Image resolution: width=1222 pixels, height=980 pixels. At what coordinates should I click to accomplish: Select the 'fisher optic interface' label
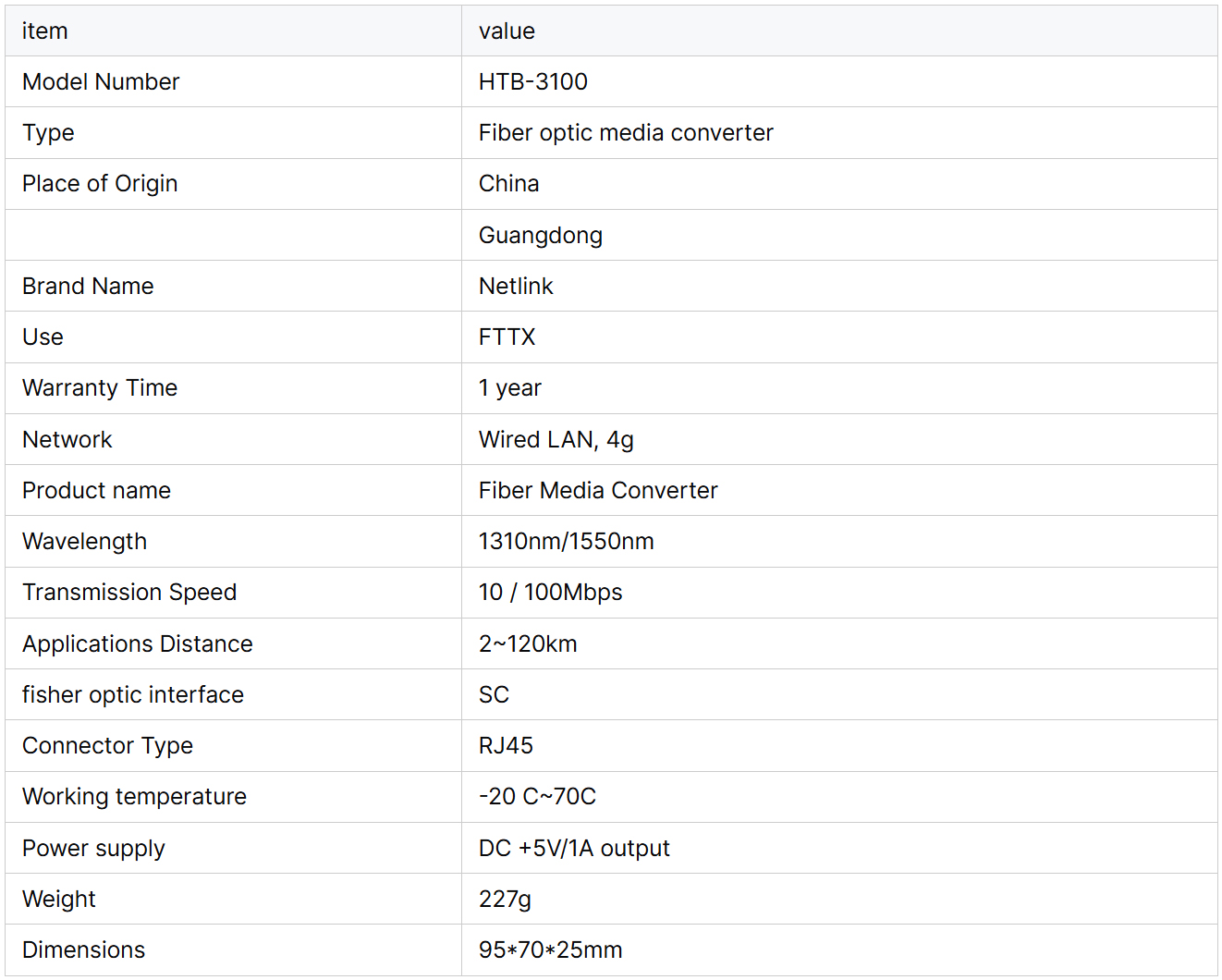(133, 695)
